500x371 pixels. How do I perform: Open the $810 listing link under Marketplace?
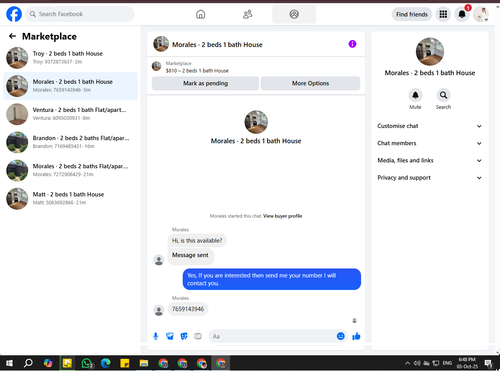click(197, 71)
